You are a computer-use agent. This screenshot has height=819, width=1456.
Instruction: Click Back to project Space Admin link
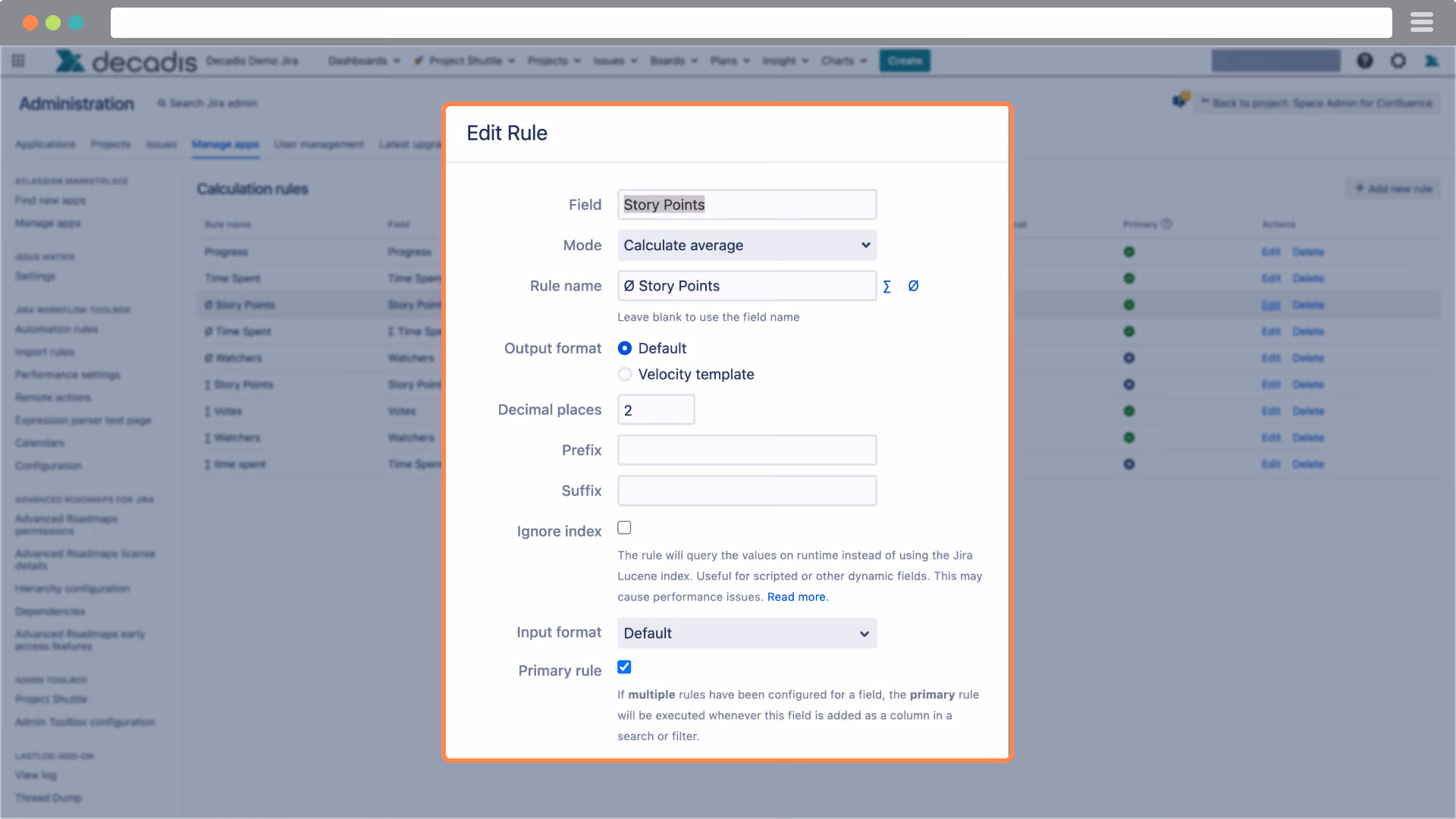(1317, 103)
